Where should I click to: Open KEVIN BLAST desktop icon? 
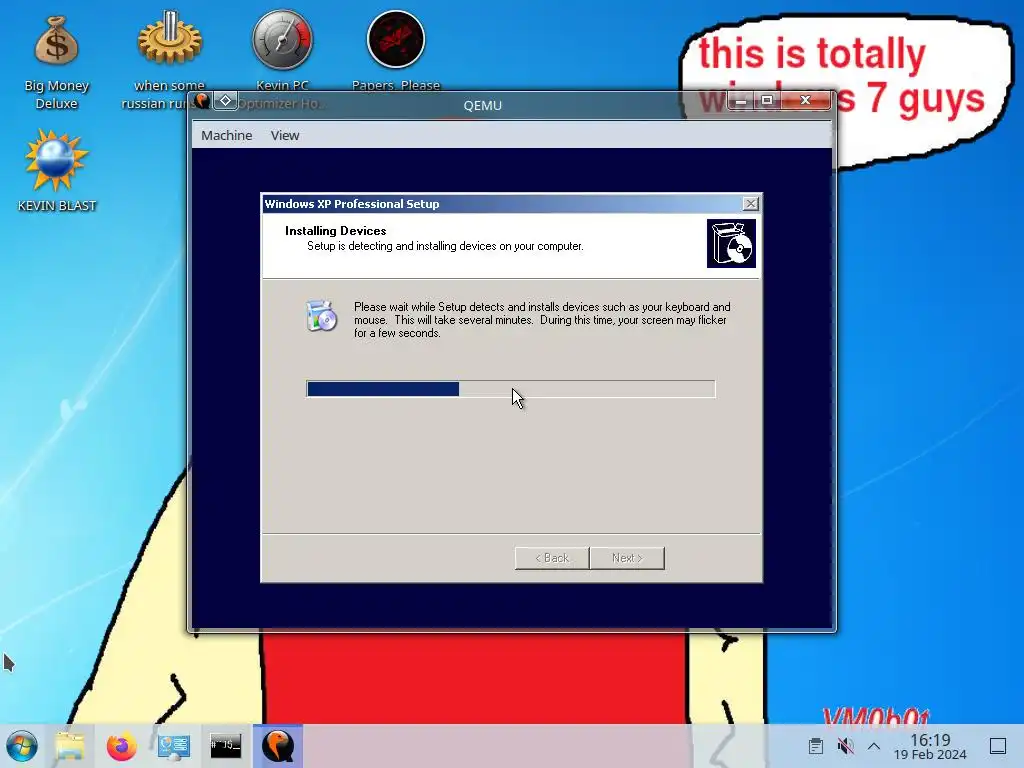point(56,170)
